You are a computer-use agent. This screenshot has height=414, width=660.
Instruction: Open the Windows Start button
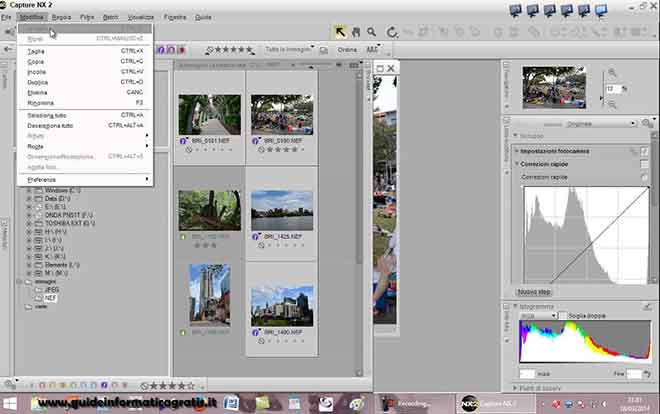point(9,404)
